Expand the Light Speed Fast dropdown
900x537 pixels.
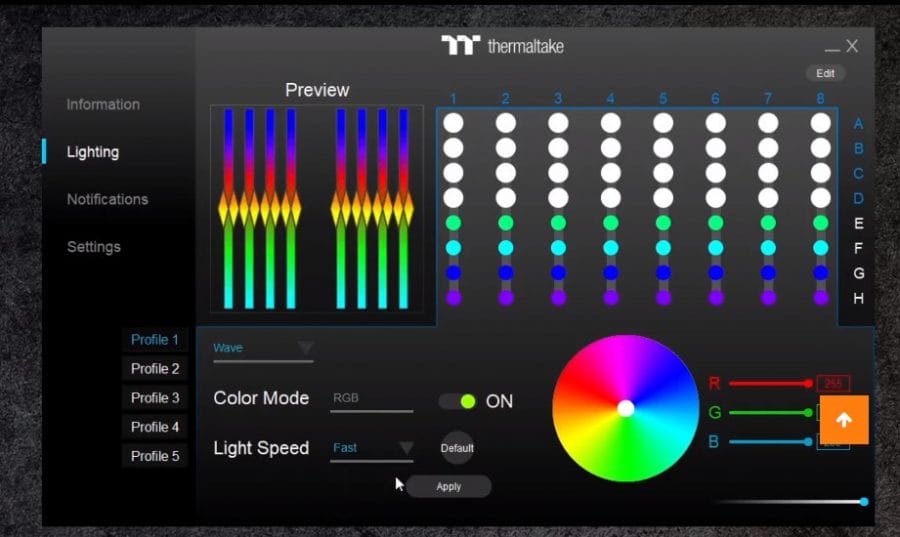click(372, 448)
